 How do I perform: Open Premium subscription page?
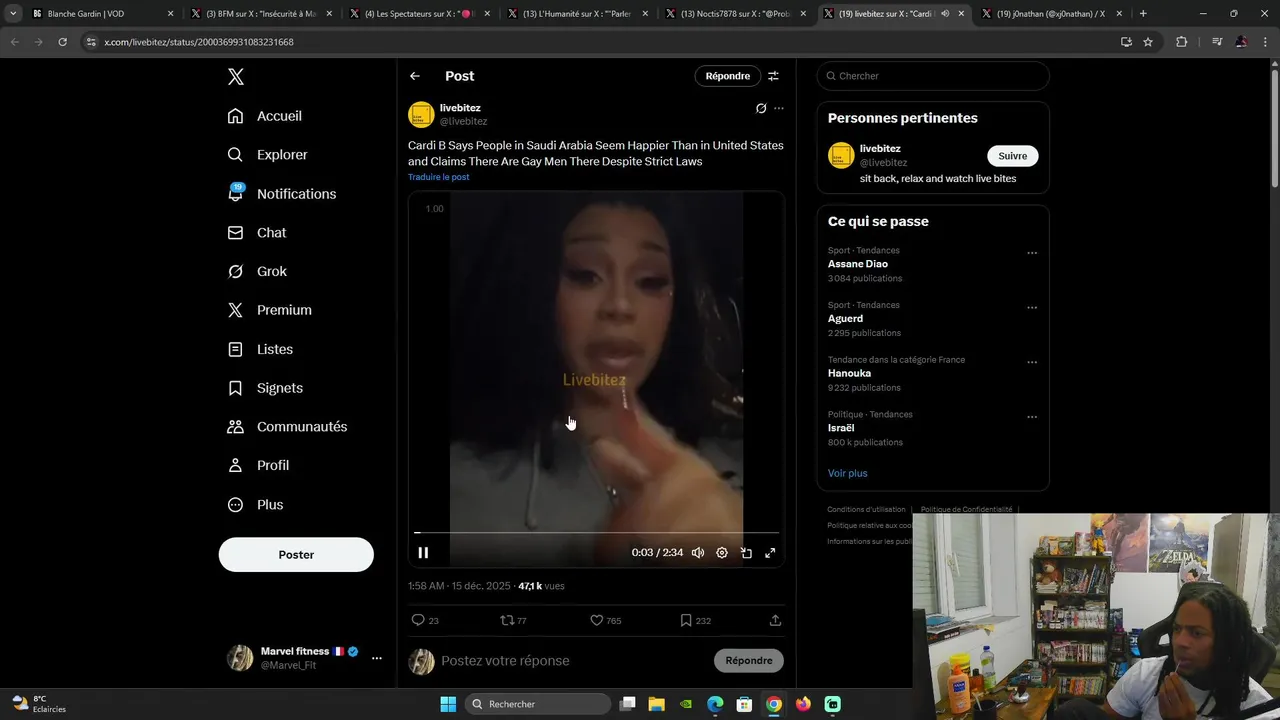pyautogui.click(x=270, y=310)
